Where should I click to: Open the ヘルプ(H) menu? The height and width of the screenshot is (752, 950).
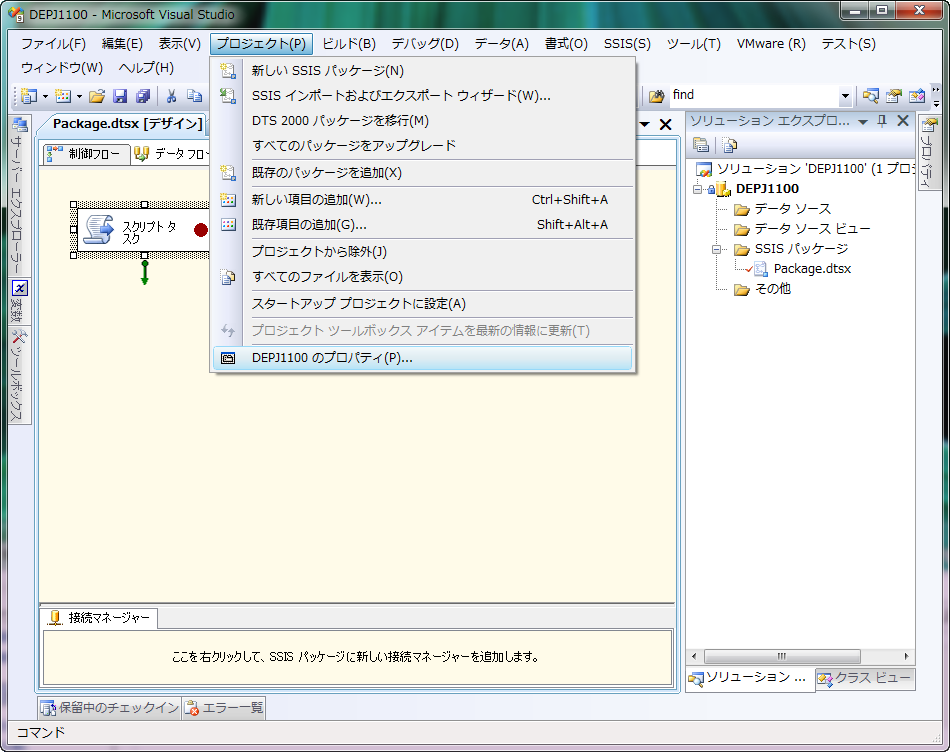click(146, 67)
